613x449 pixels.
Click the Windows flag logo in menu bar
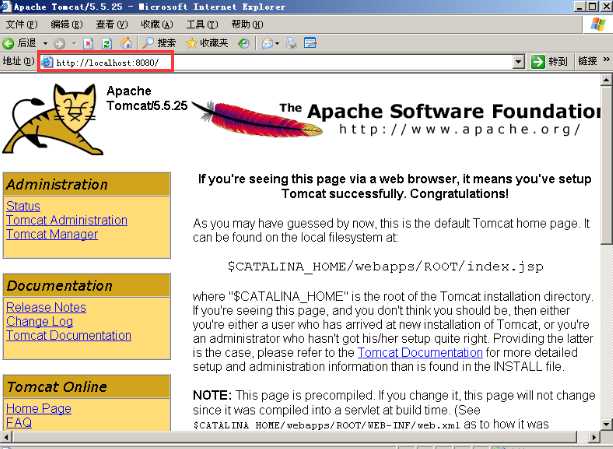pyautogui.click(x=598, y=25)
